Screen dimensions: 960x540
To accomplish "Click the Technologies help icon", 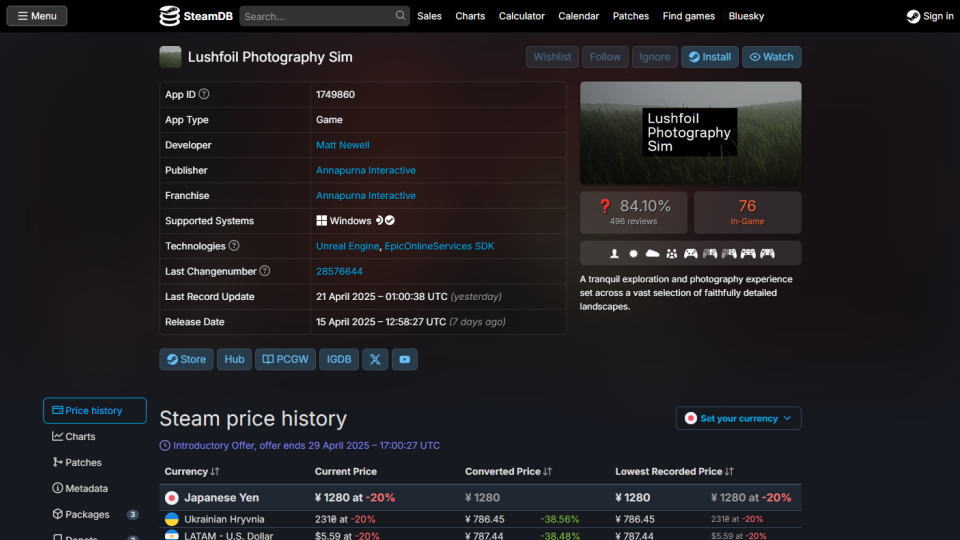I will tap(234, 246).
